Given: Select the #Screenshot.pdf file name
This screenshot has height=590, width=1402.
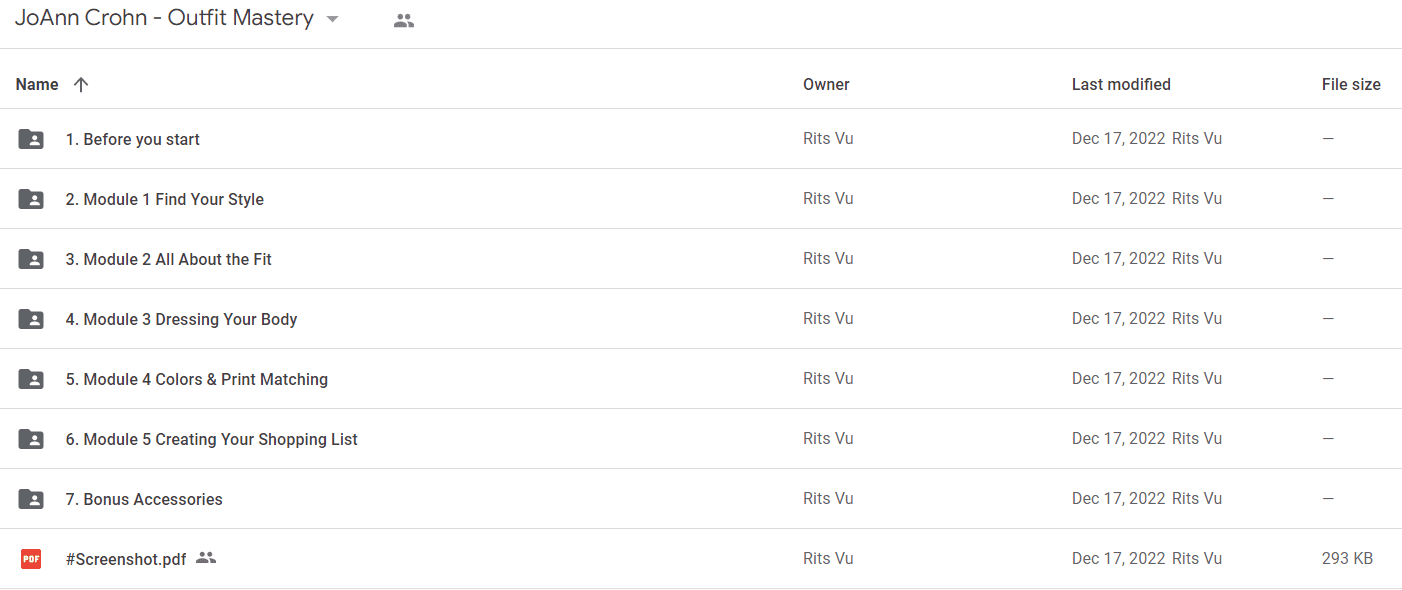Looking at the screenshot, I should [126, 559].
